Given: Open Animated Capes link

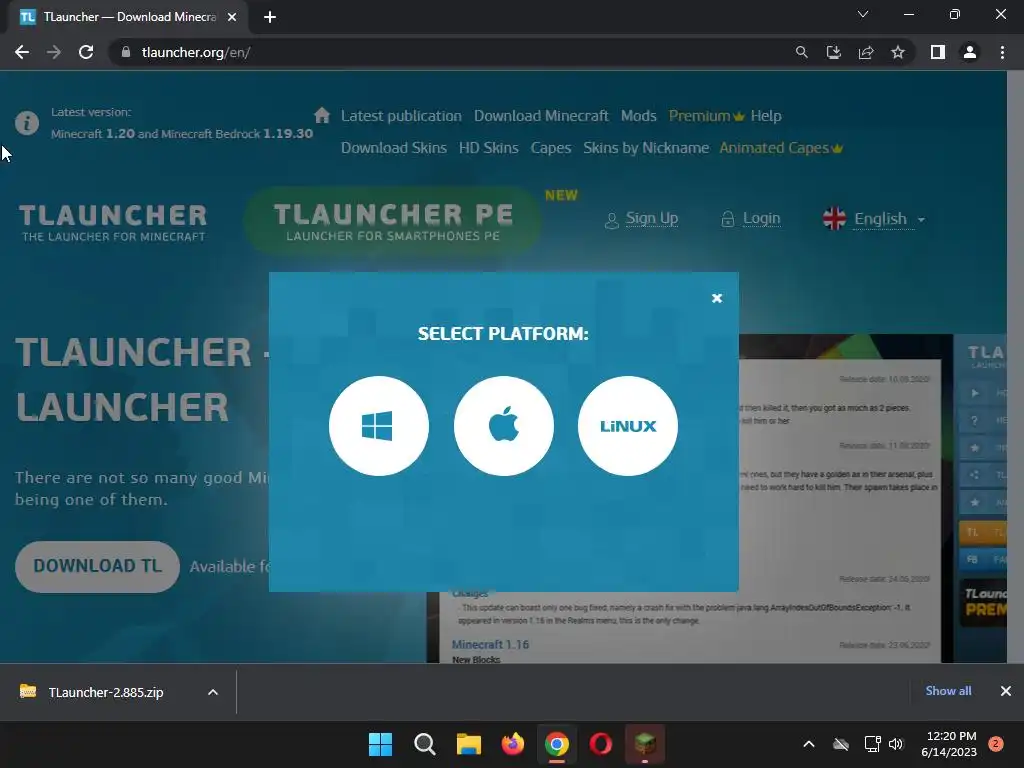Looking at the screenshot, I should pos(781,148).
